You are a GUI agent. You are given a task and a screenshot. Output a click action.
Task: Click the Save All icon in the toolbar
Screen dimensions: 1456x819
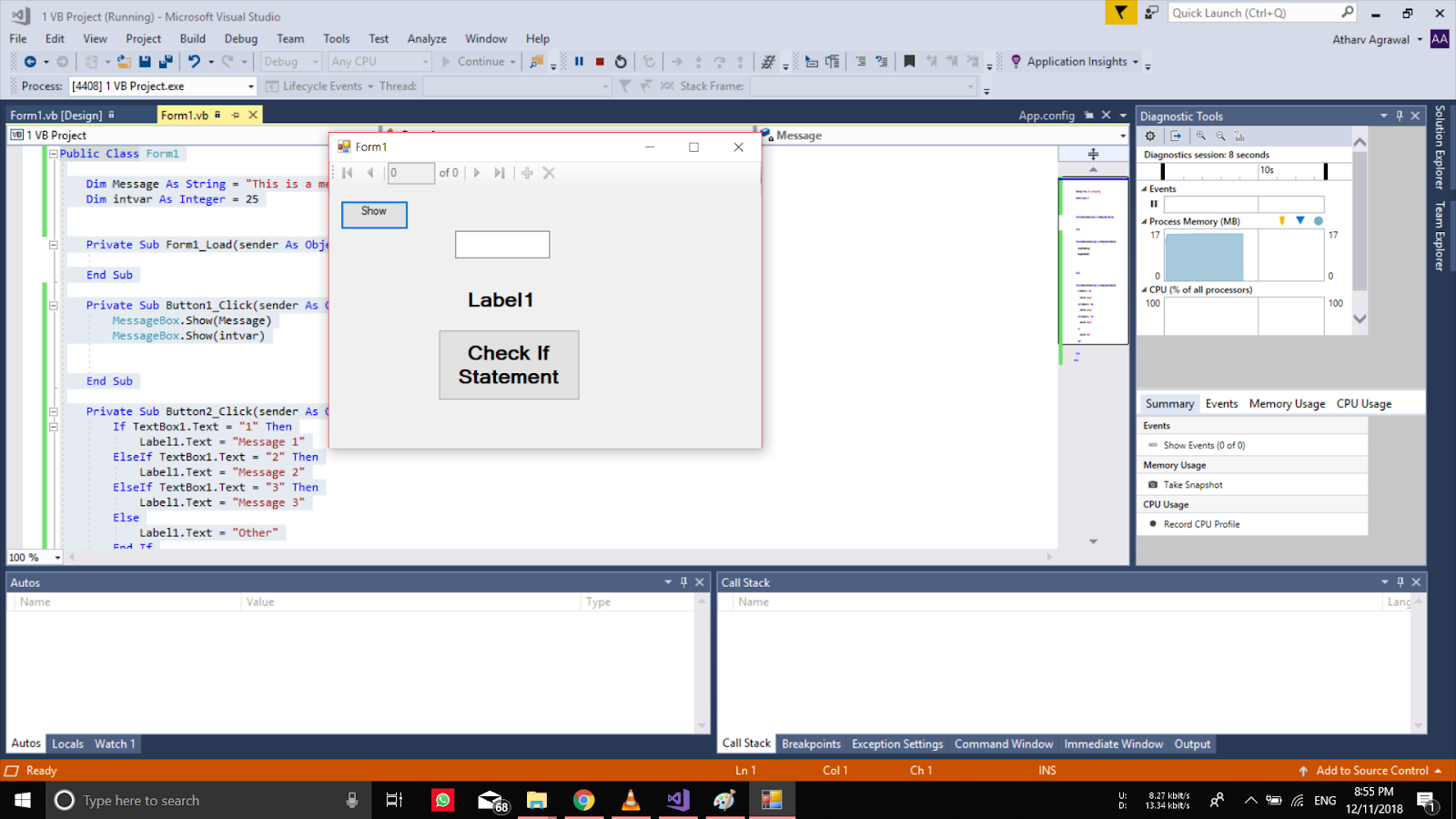click(x=166, y=61)
